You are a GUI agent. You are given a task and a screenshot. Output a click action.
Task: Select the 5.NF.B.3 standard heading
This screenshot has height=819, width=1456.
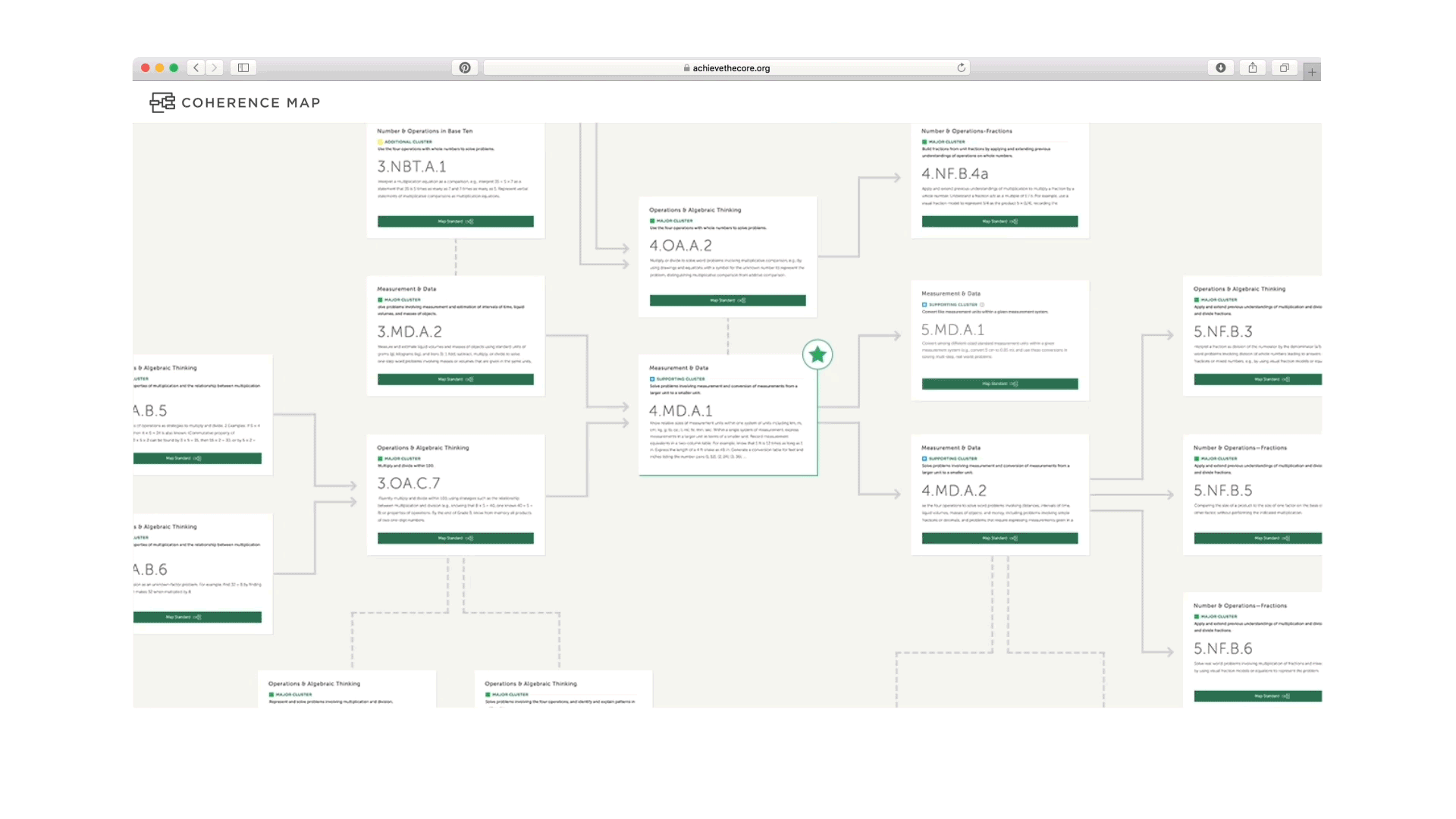pyautogui.click(x=1223, y=331)
